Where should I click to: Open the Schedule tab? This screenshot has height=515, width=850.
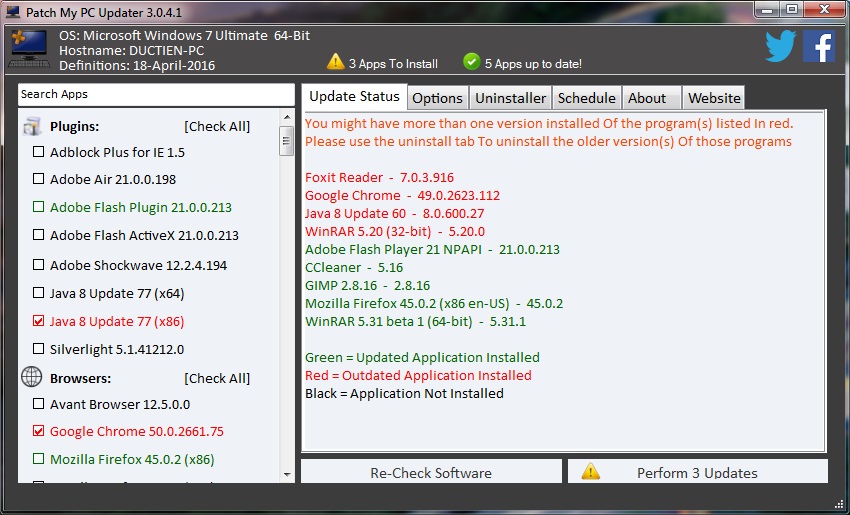(x=587, y=98)
